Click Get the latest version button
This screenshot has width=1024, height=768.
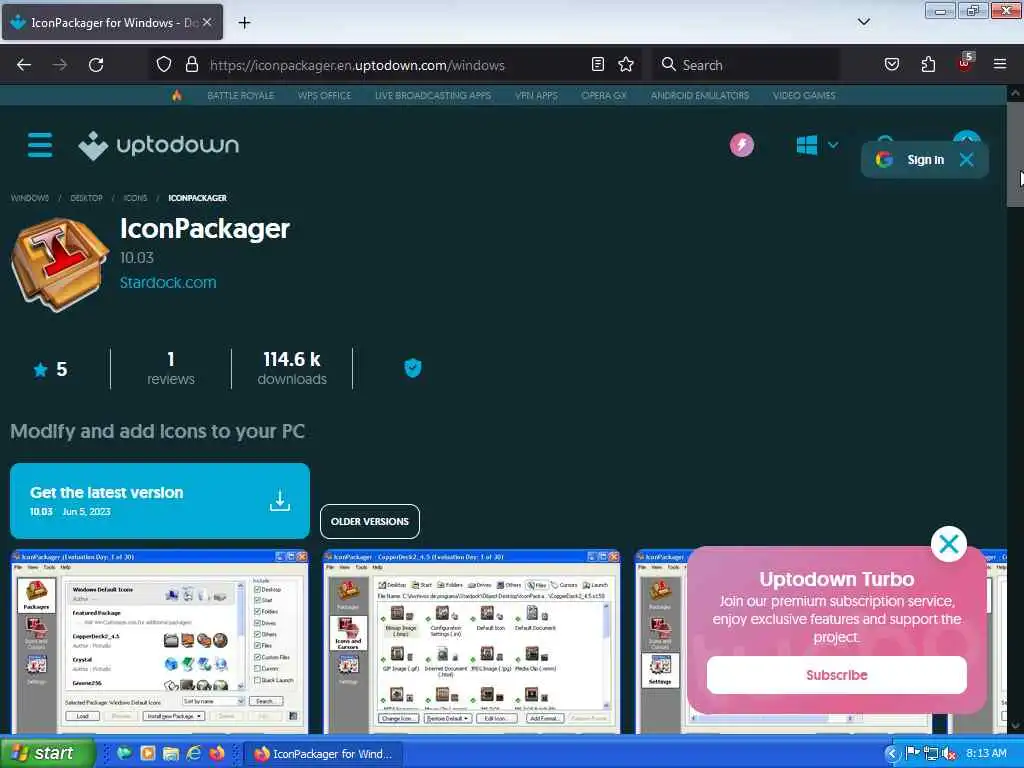pyautogui.click(x=160, y=501)
